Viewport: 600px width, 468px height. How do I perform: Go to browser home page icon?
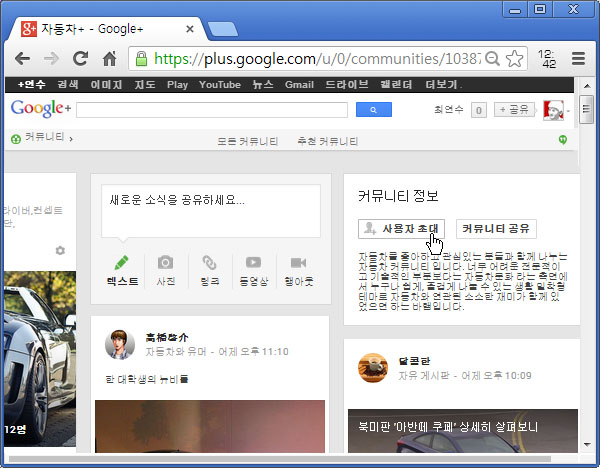[109, 59]
